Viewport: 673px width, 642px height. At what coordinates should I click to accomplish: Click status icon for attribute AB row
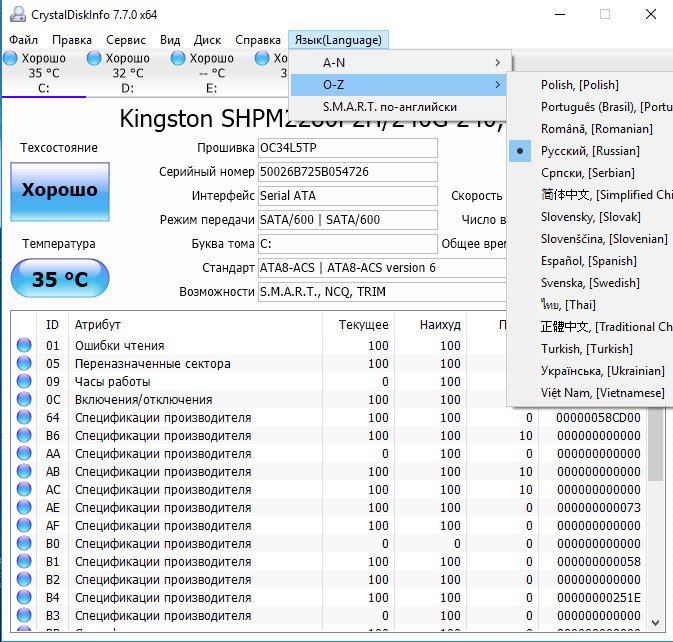[24, 471]
